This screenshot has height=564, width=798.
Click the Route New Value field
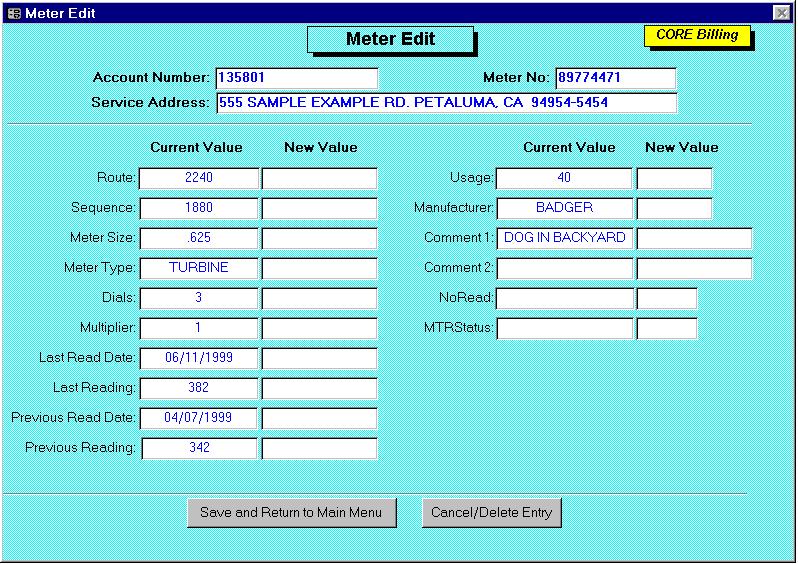coord(320,179)
